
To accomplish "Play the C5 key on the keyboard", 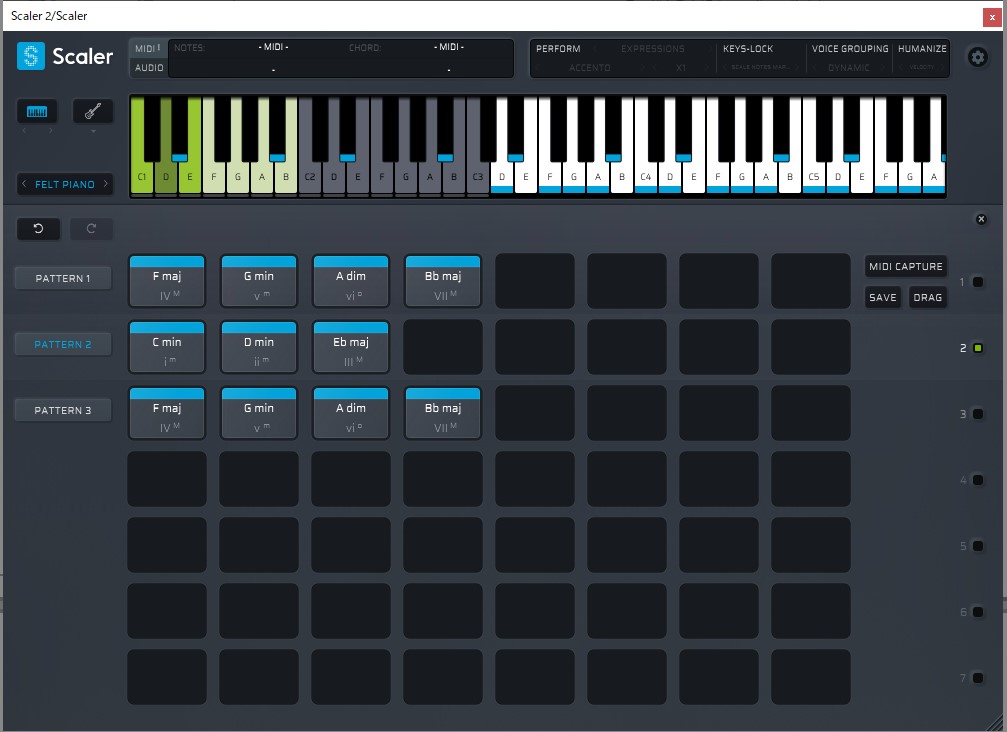I will (814, 177).
